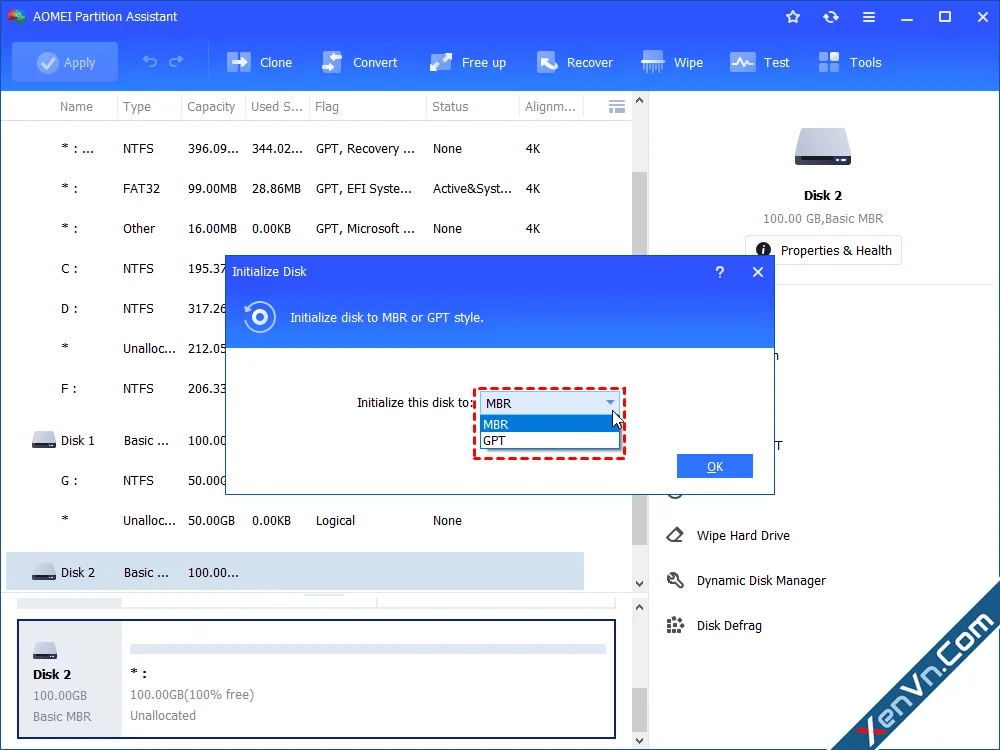
Task: Close the Initialize Disk dialog
Action: click(x=758, y=272)
